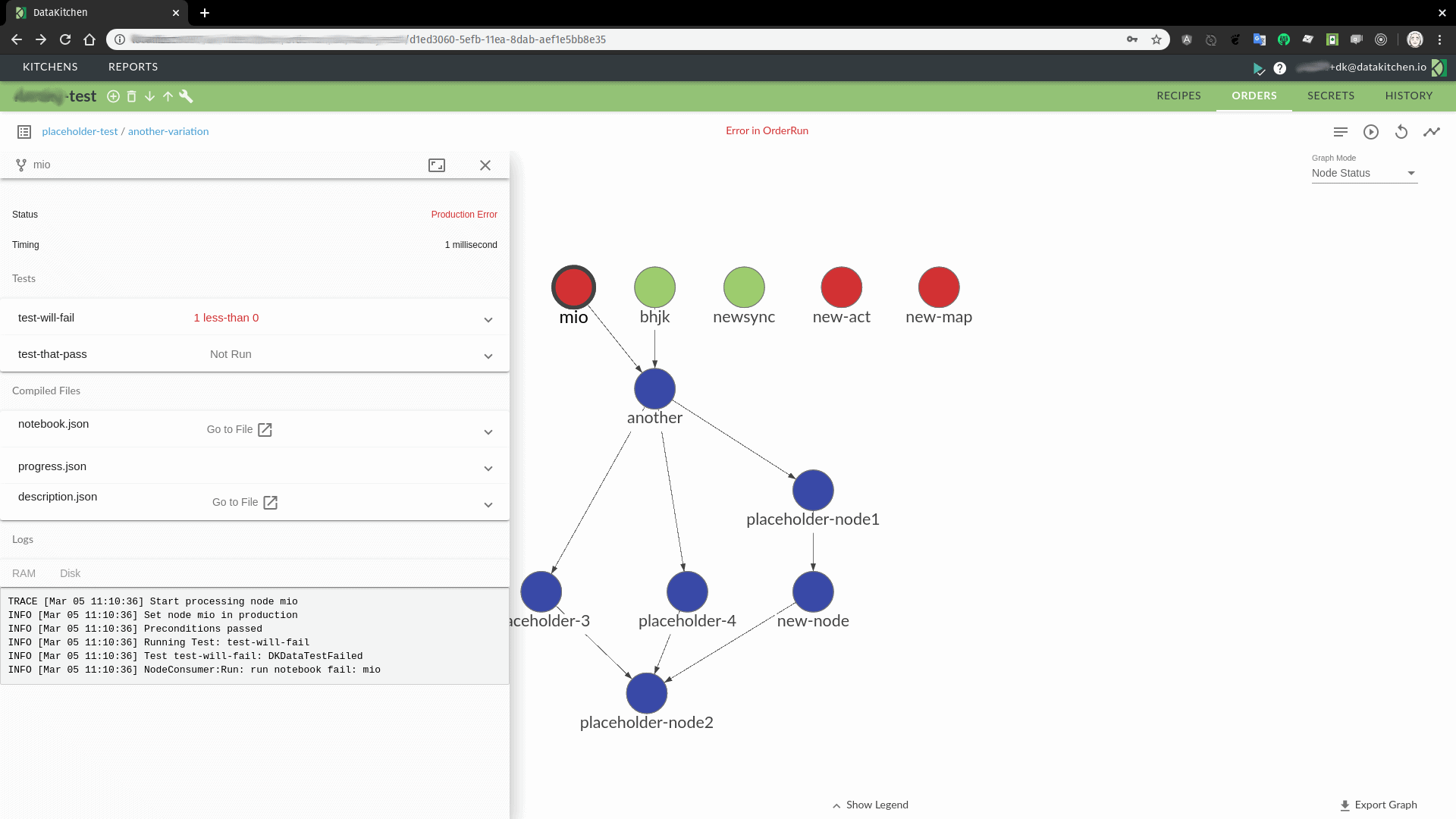Image resolution: width=1456 pixels, height=819 pixels.
Task: Click the another-variation breadcrumb link
Action: tap(168, 131)
